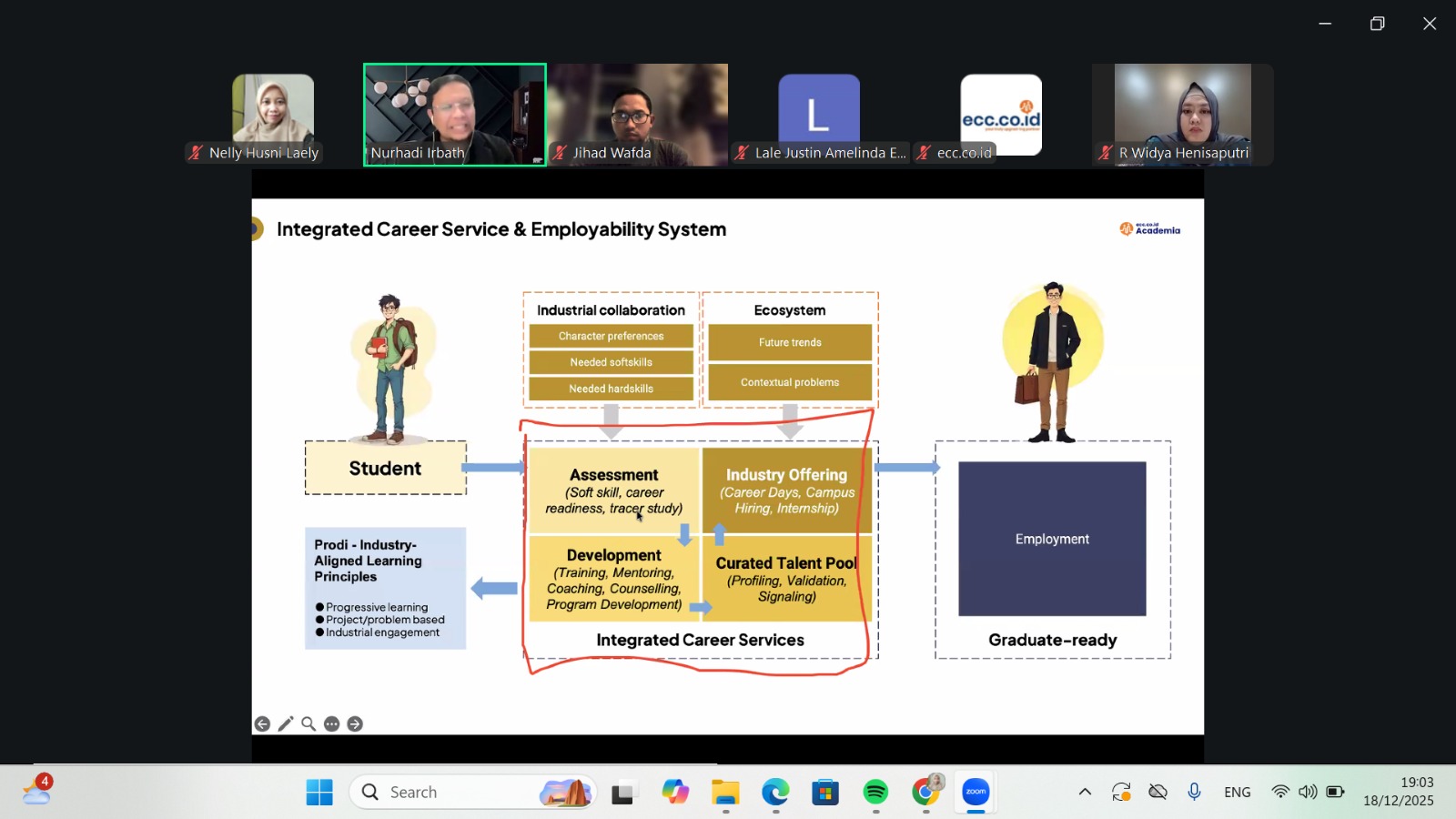
Task: Expand the hidden system tray icons chevron
Action: point(1085,793)
